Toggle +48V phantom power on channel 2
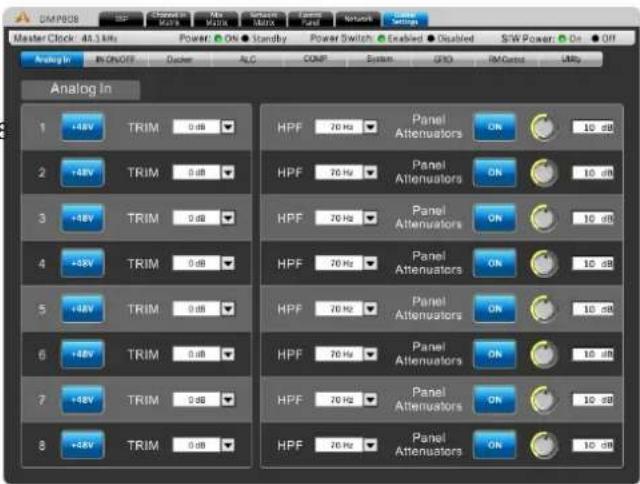 click(x=82, y=173)
